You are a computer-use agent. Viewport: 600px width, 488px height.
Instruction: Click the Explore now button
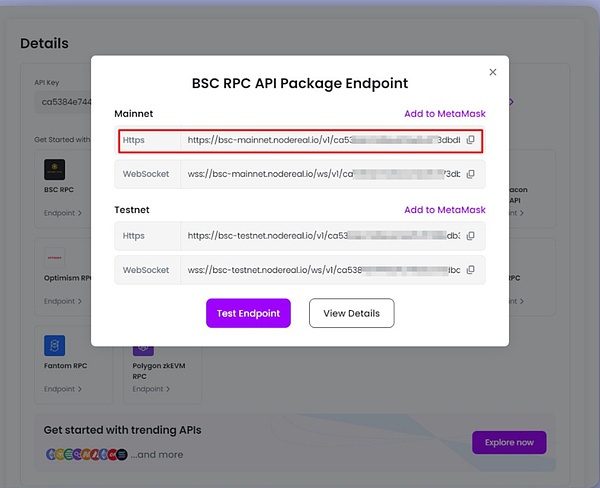point(509,442)
